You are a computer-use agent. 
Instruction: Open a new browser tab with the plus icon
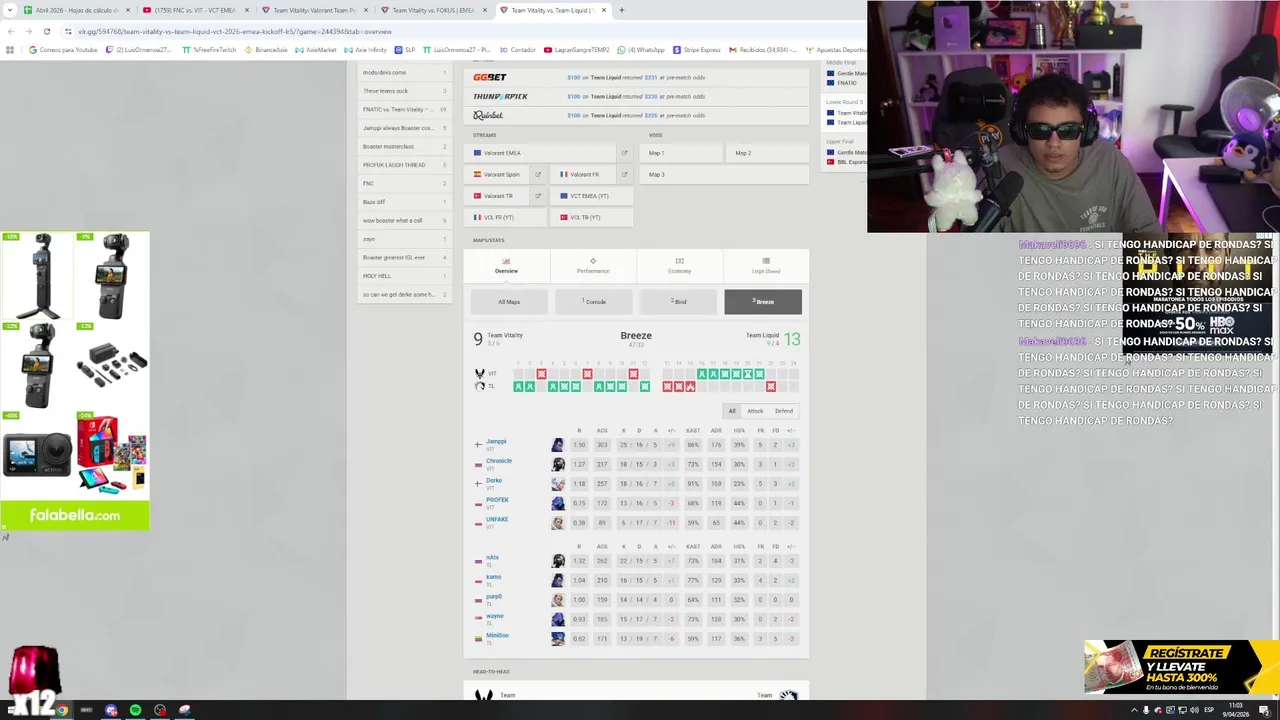pos(621,10)
